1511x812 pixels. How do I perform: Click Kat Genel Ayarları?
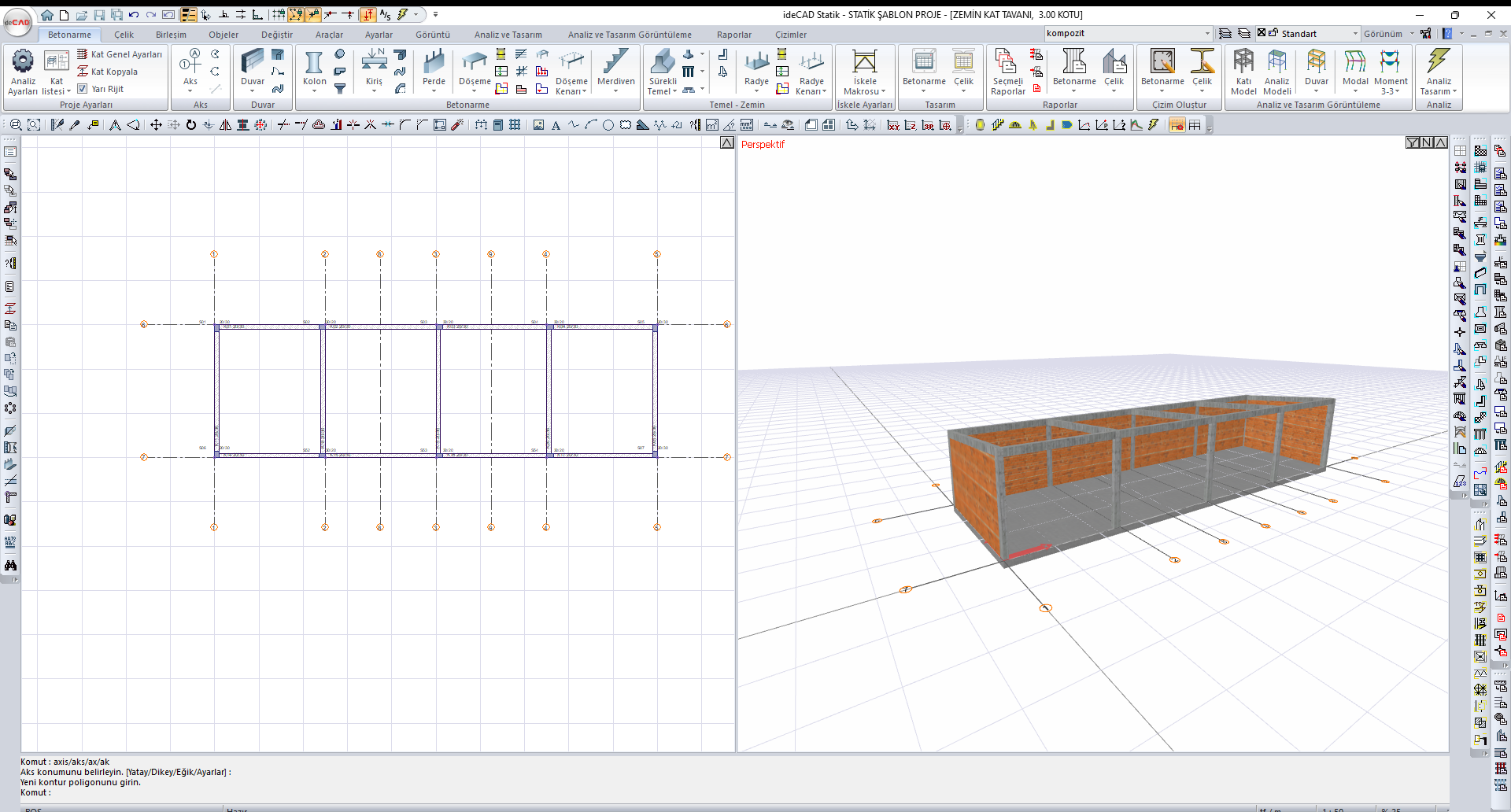click(120, 54)
